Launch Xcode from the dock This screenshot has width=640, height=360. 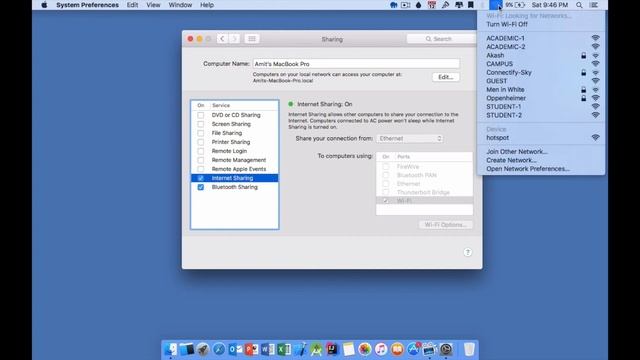(x=300, y=349)
